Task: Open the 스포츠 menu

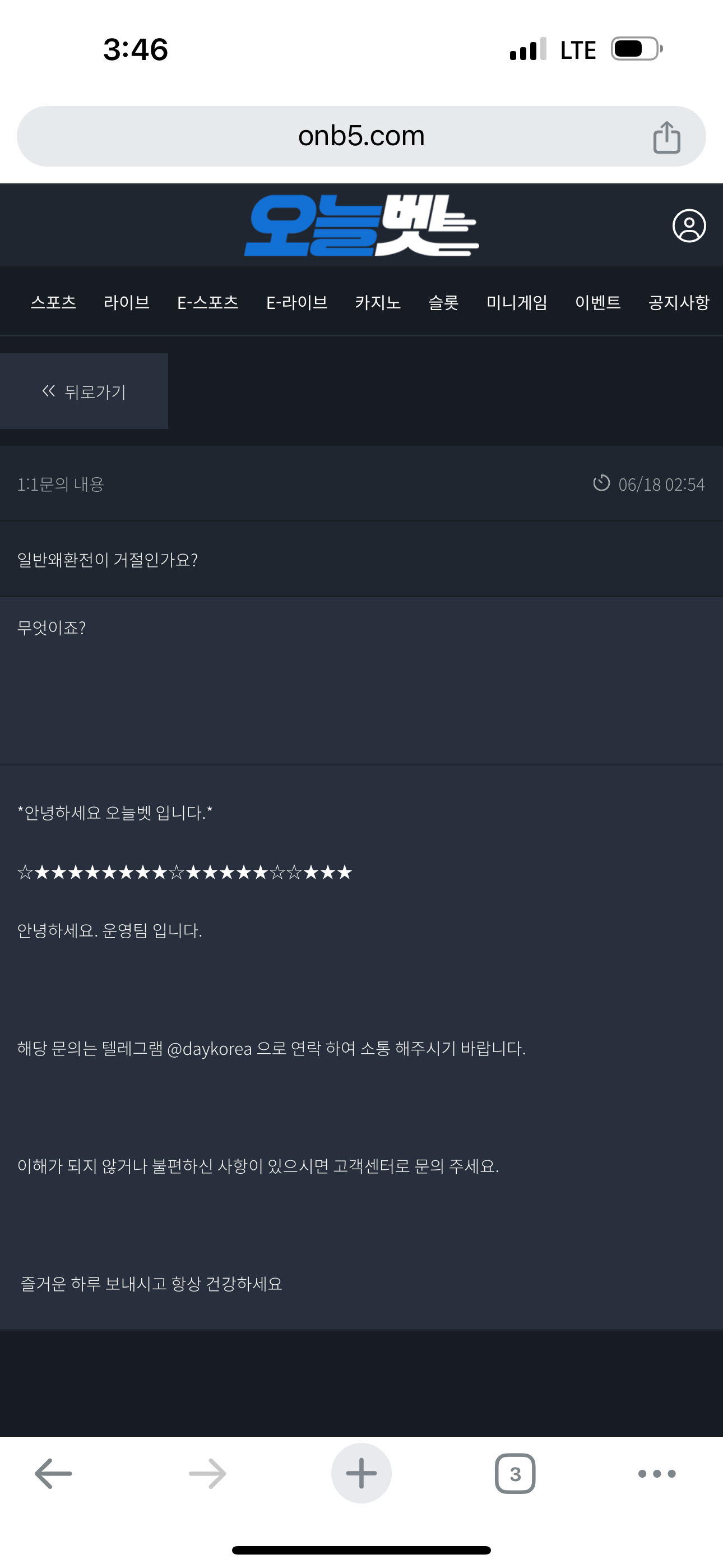Action: point(54,302)
